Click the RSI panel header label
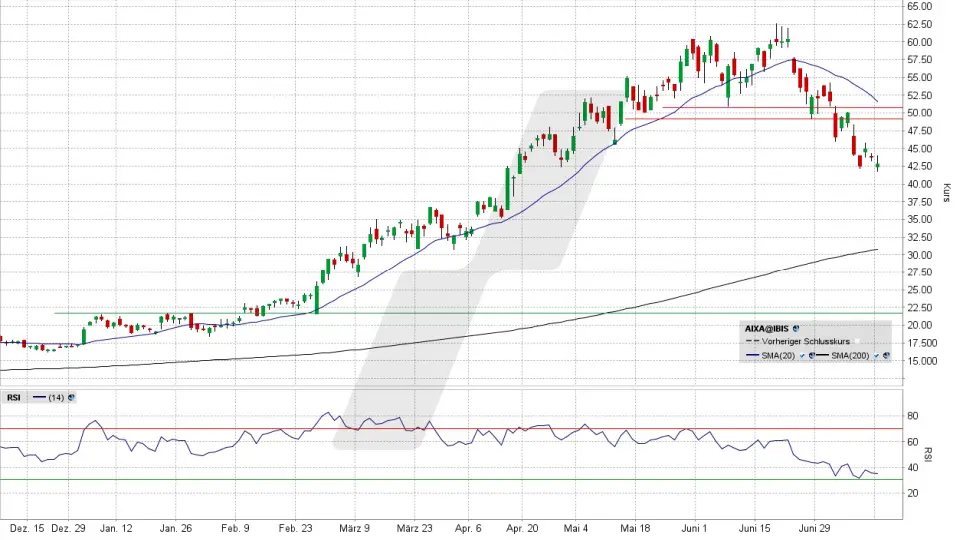 (x=13, y=397)
